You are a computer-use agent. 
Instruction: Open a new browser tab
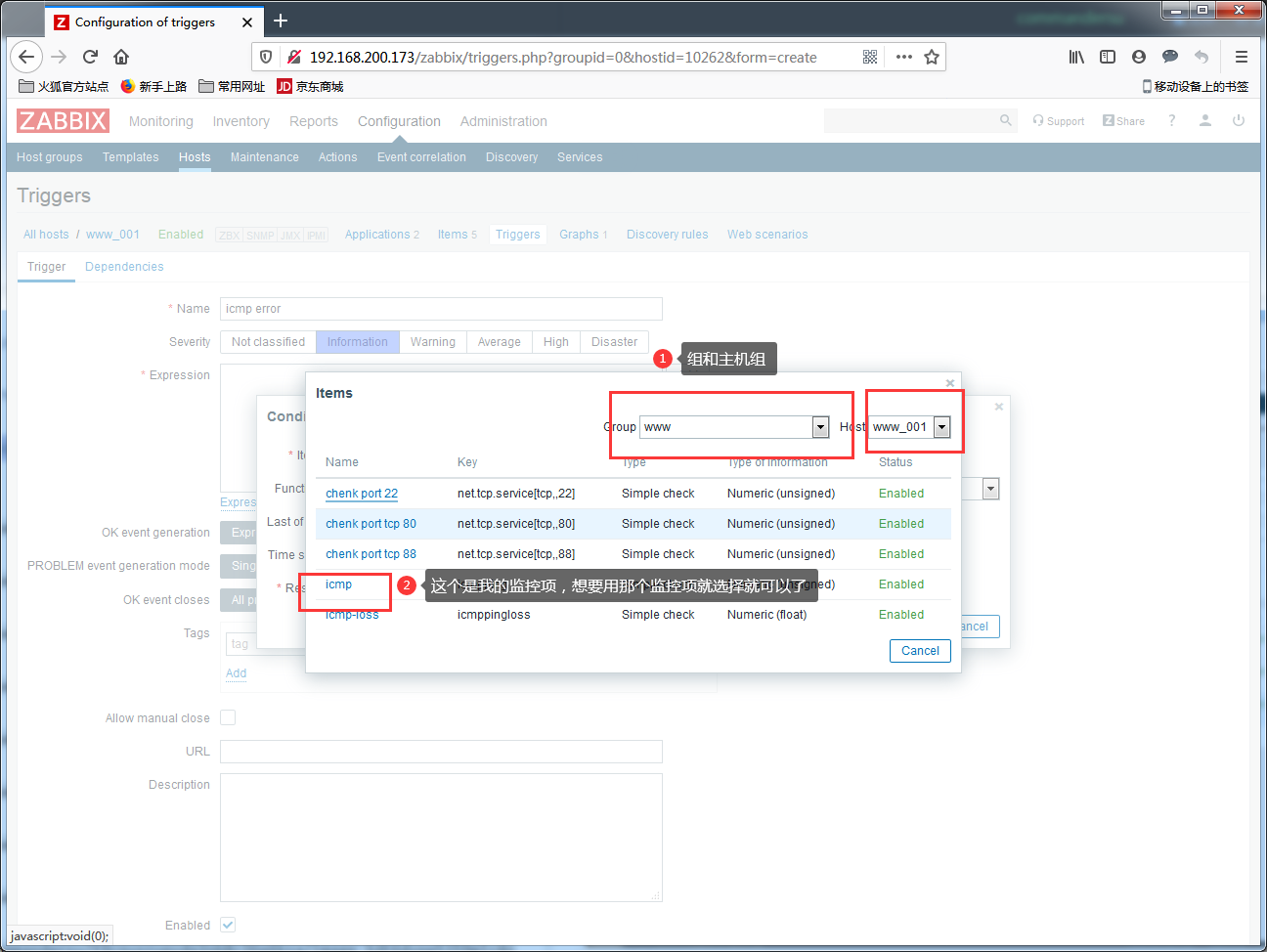point(281,21)
